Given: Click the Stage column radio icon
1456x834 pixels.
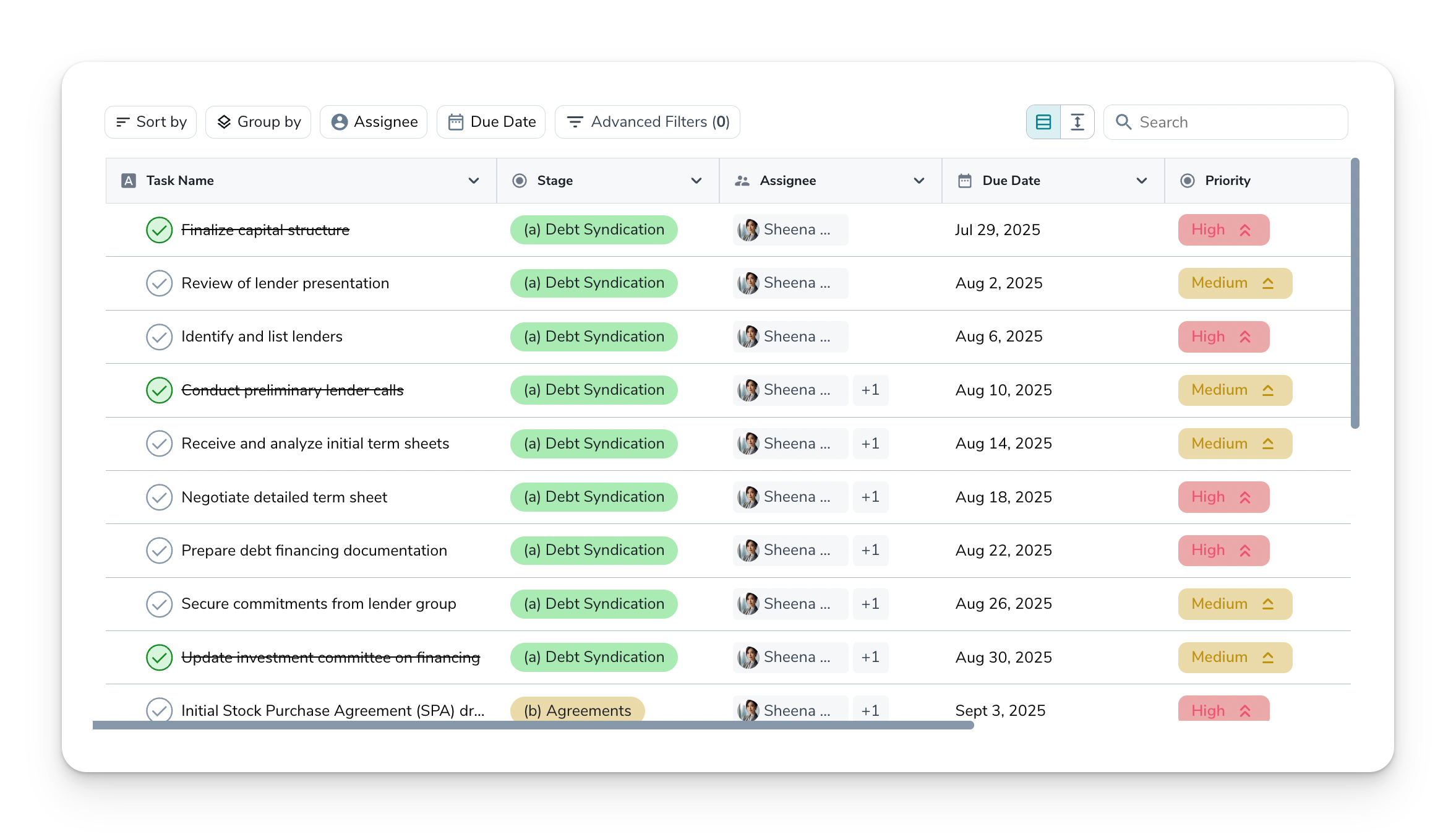Looking at the screenshot, I should tap(520, 181).
